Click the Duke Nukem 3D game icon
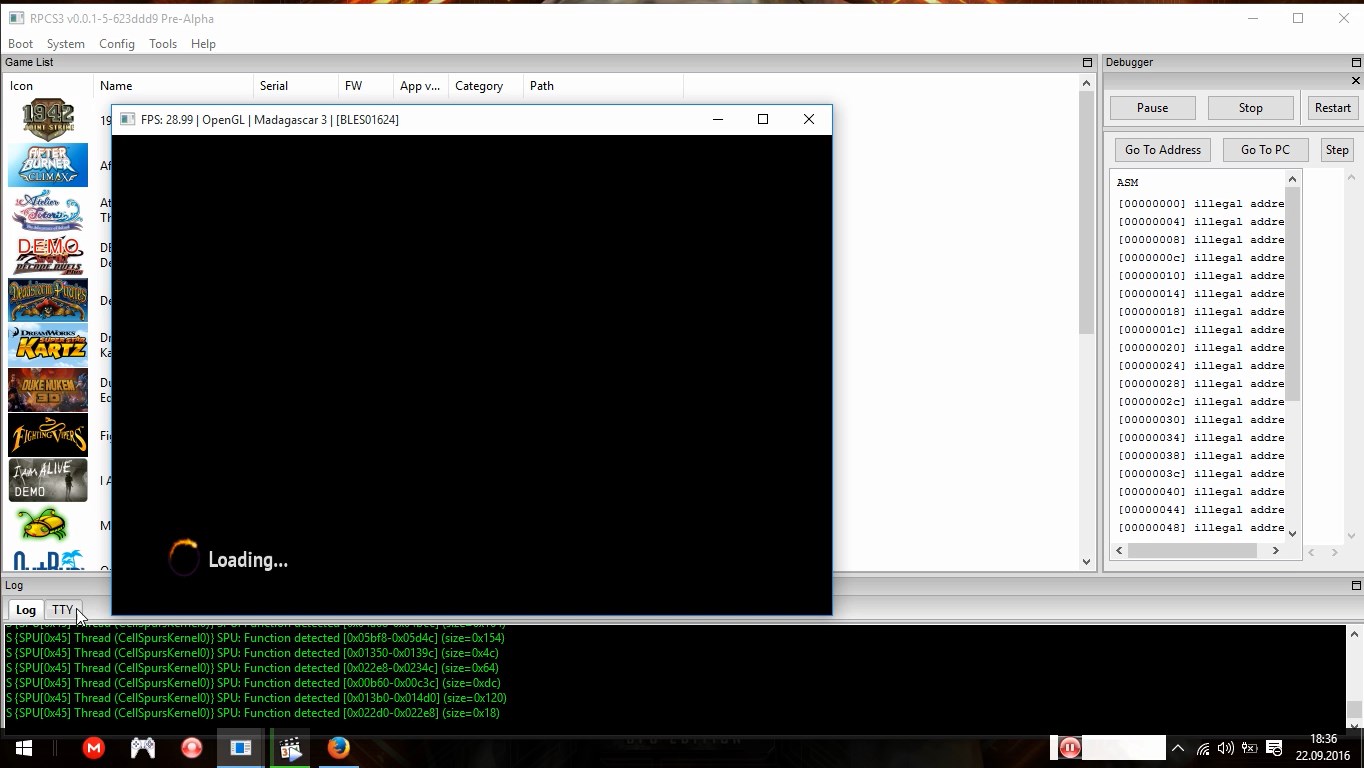The width and height of the screenshot is (1364, 768). [48, 390]
